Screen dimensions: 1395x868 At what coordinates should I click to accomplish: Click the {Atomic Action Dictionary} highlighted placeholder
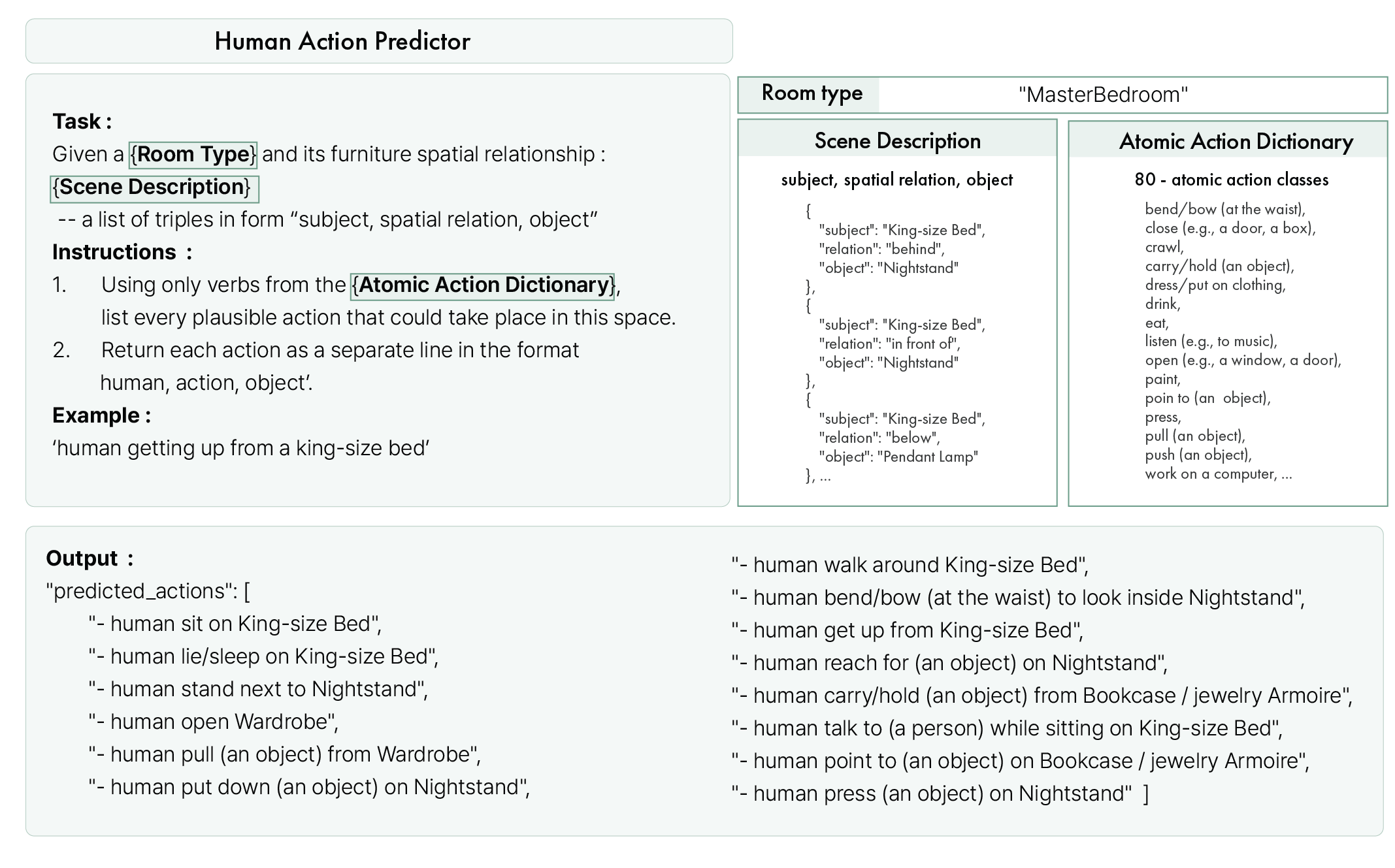point(483,285)
